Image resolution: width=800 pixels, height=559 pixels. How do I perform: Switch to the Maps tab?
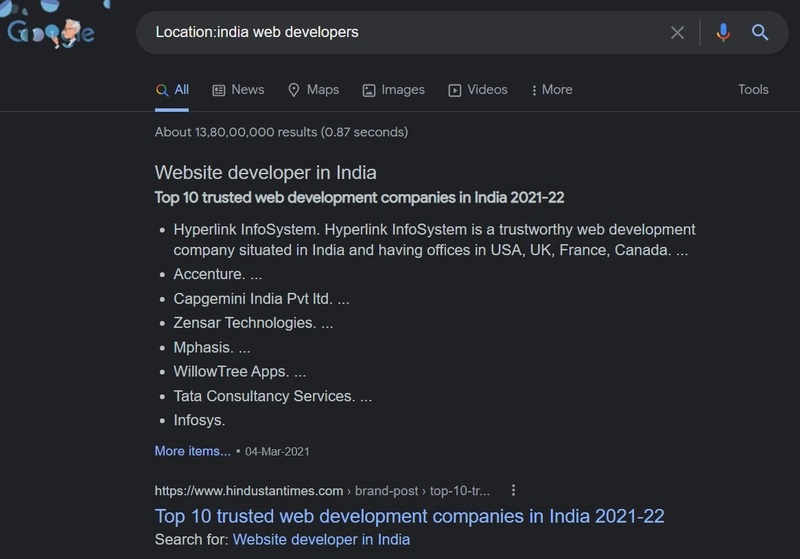point(313,90)
